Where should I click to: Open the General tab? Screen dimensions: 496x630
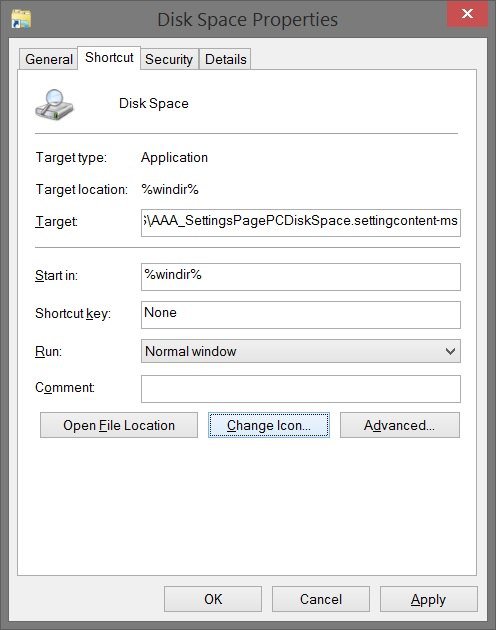tap(49, 59)
